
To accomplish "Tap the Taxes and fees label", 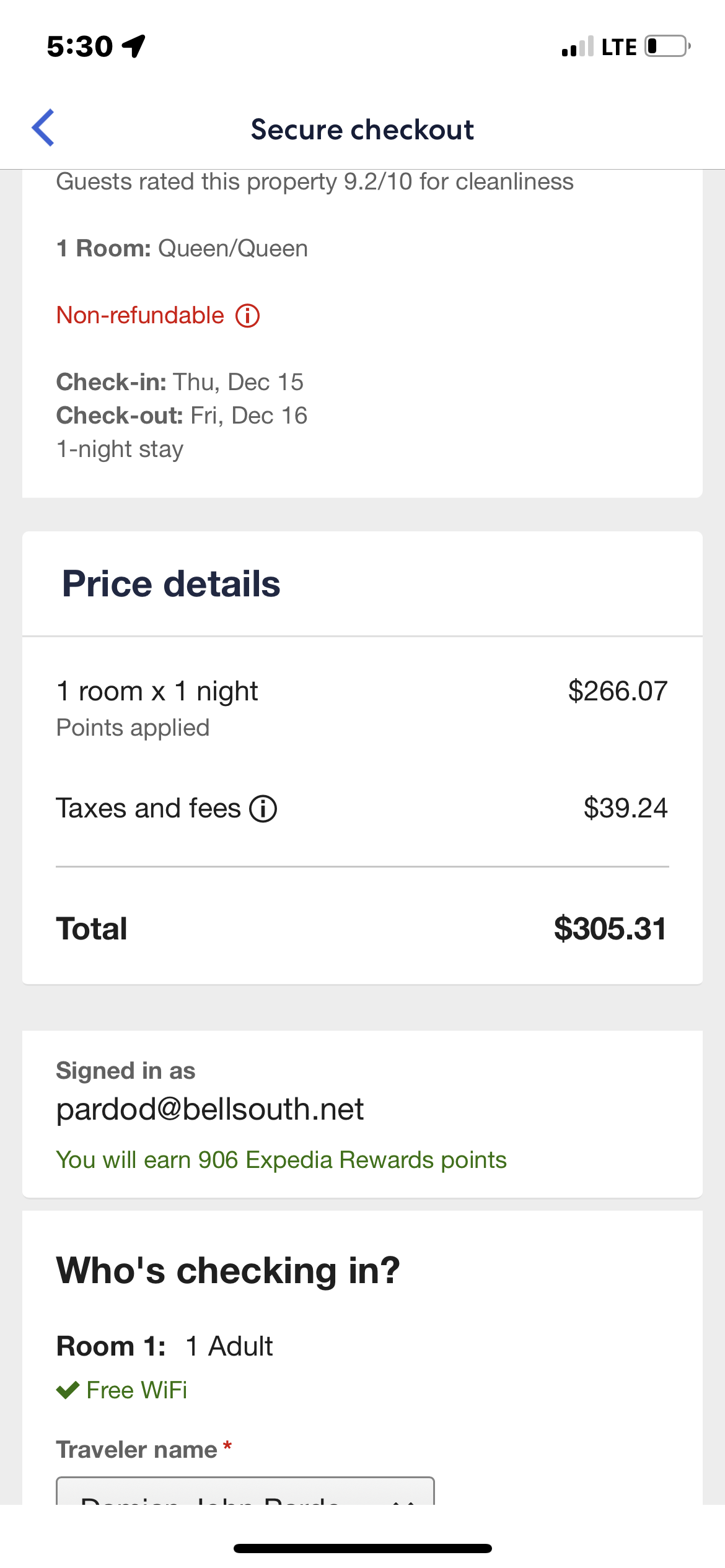I will click(148, 809).
